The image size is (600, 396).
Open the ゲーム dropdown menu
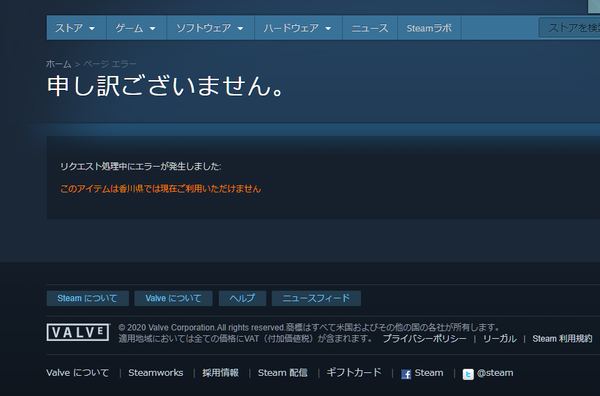(136, 28)
